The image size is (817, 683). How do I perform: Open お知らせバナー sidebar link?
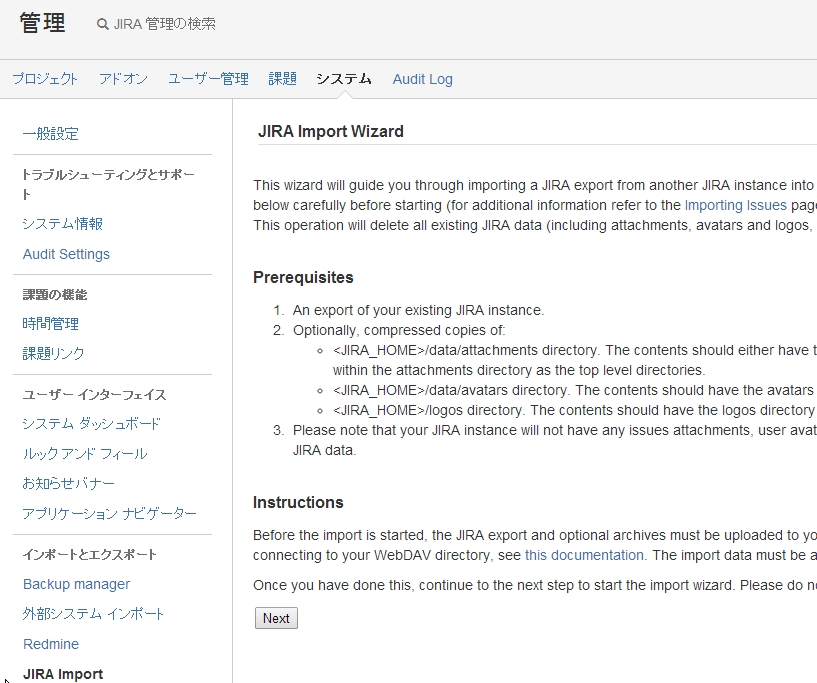pyautogui.click(x=68, y=483)
